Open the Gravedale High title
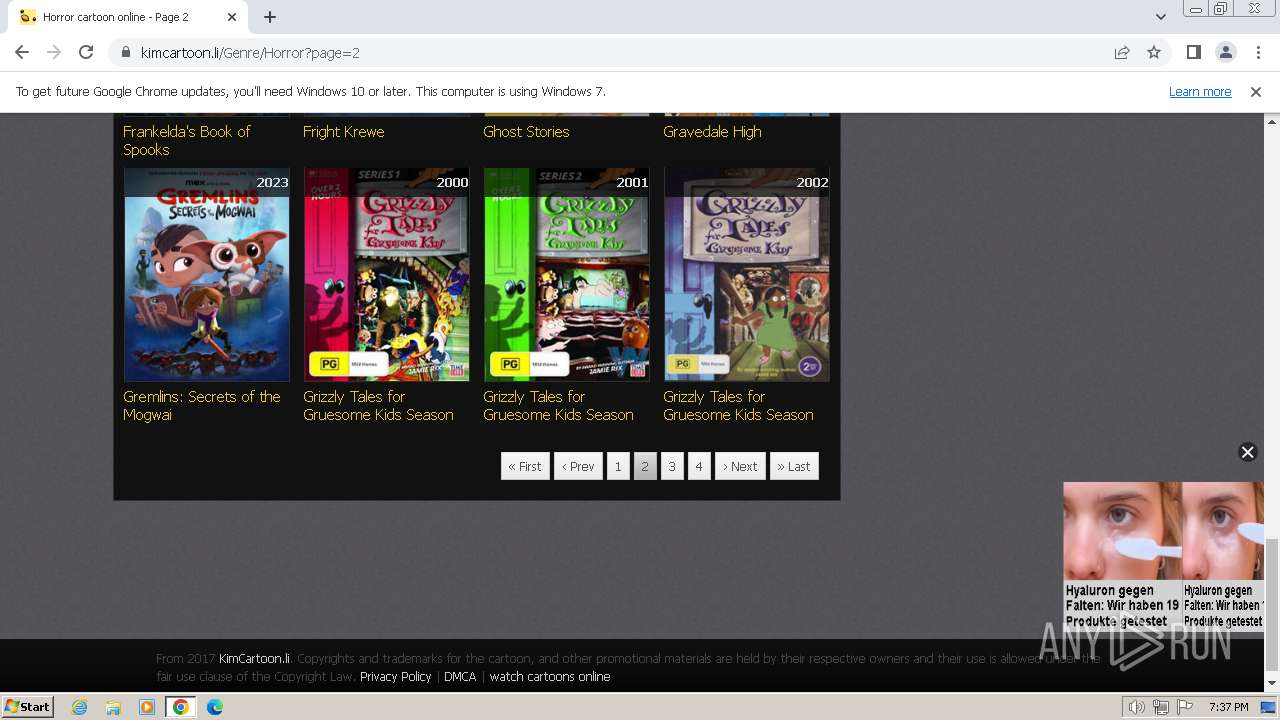Viewport: 1280px width, 720px height. point(712,131)
